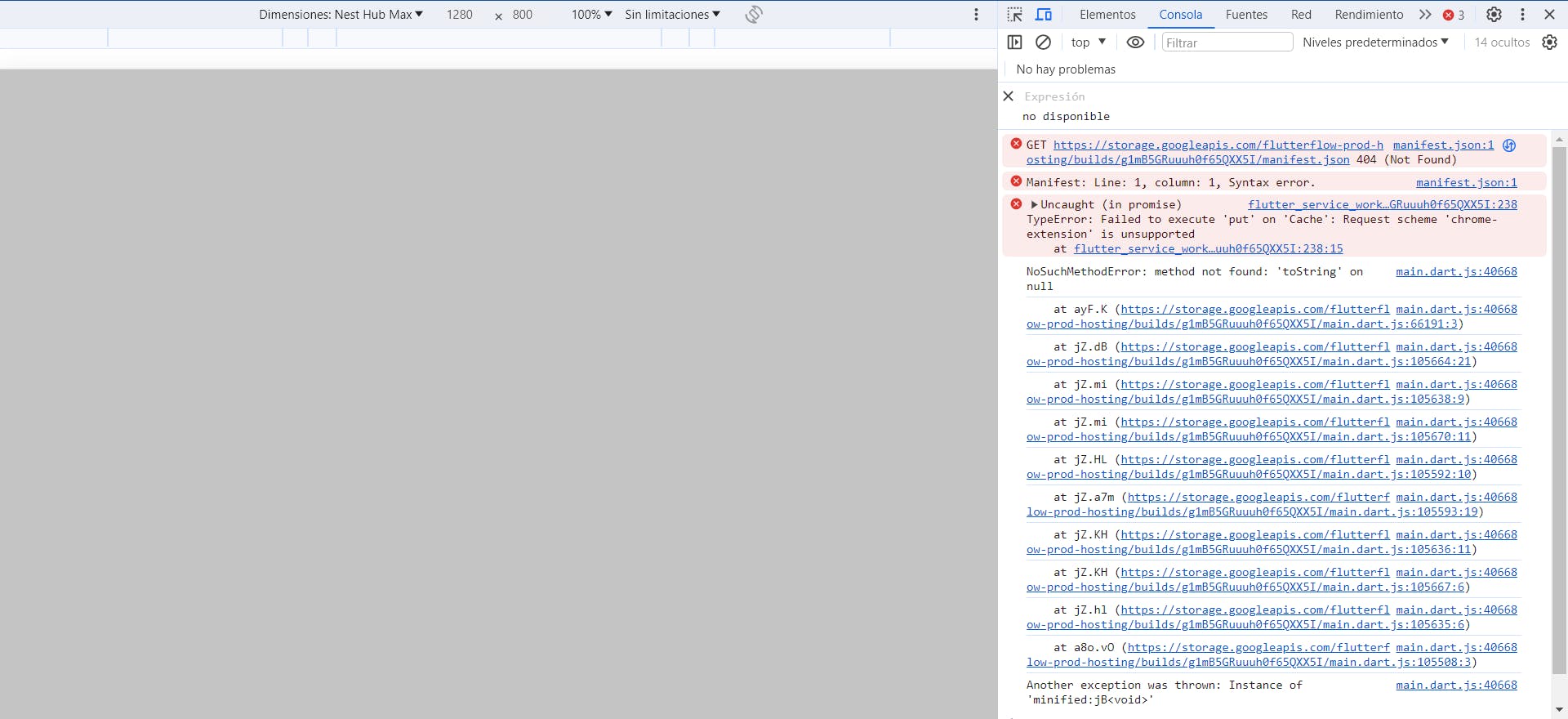Open console settings gear next to hidden count
Image resolution: width=1568 pixels, height=719 pixels.
(x=1549, y=42)
